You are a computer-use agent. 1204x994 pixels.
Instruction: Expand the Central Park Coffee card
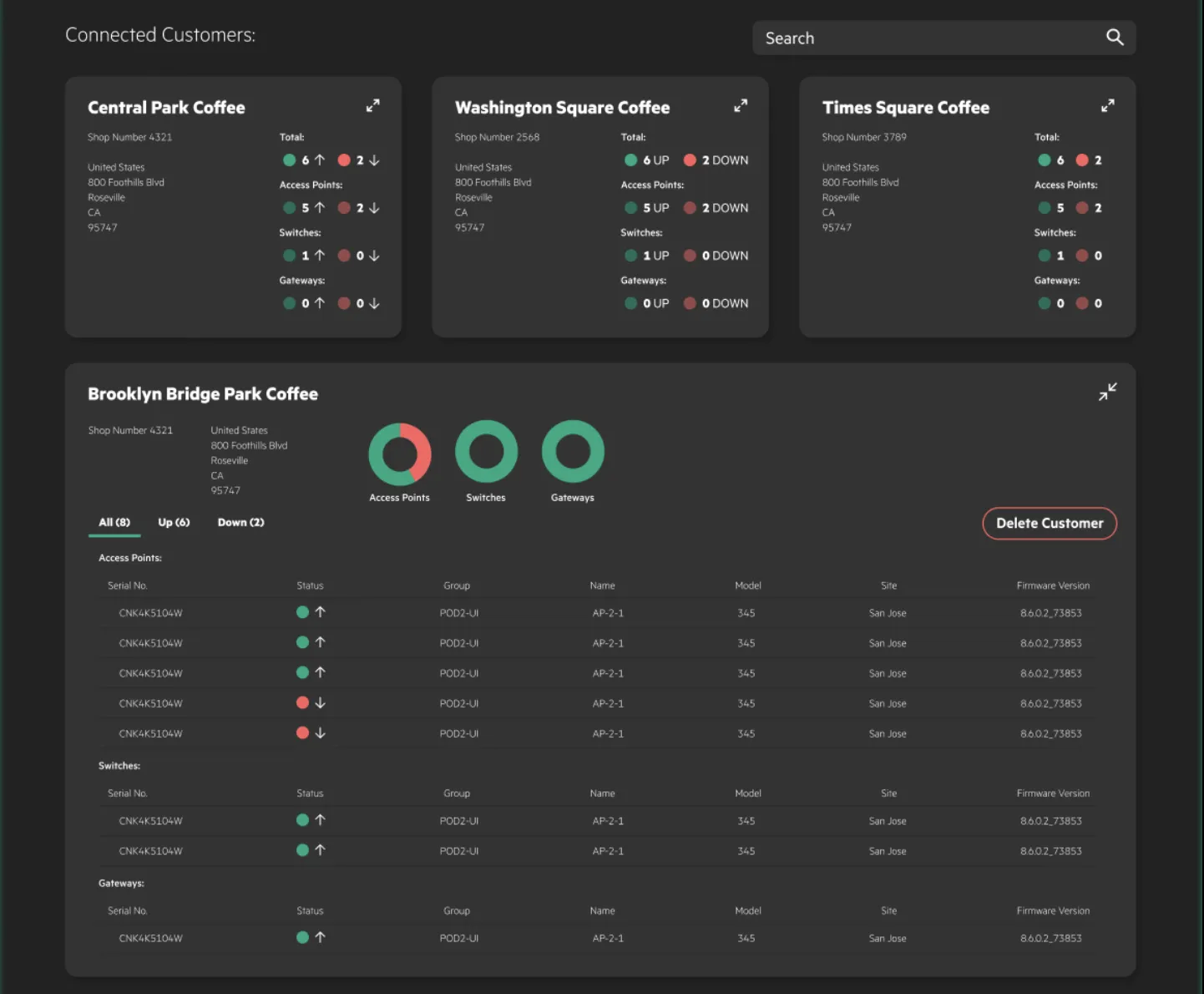pyautogui.click(x=372, y=106)
